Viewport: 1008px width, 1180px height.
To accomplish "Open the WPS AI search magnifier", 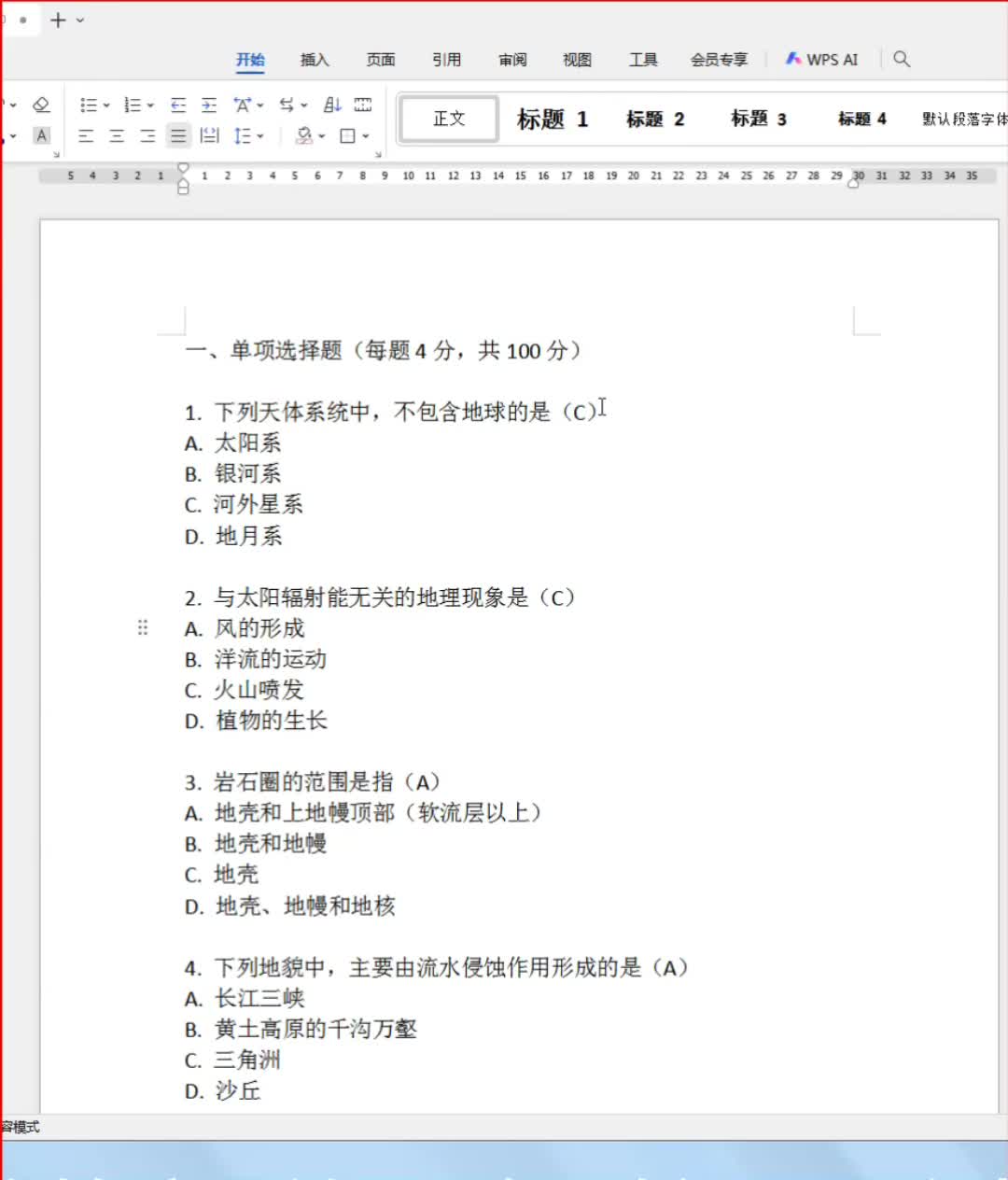I will pos(902,59).
